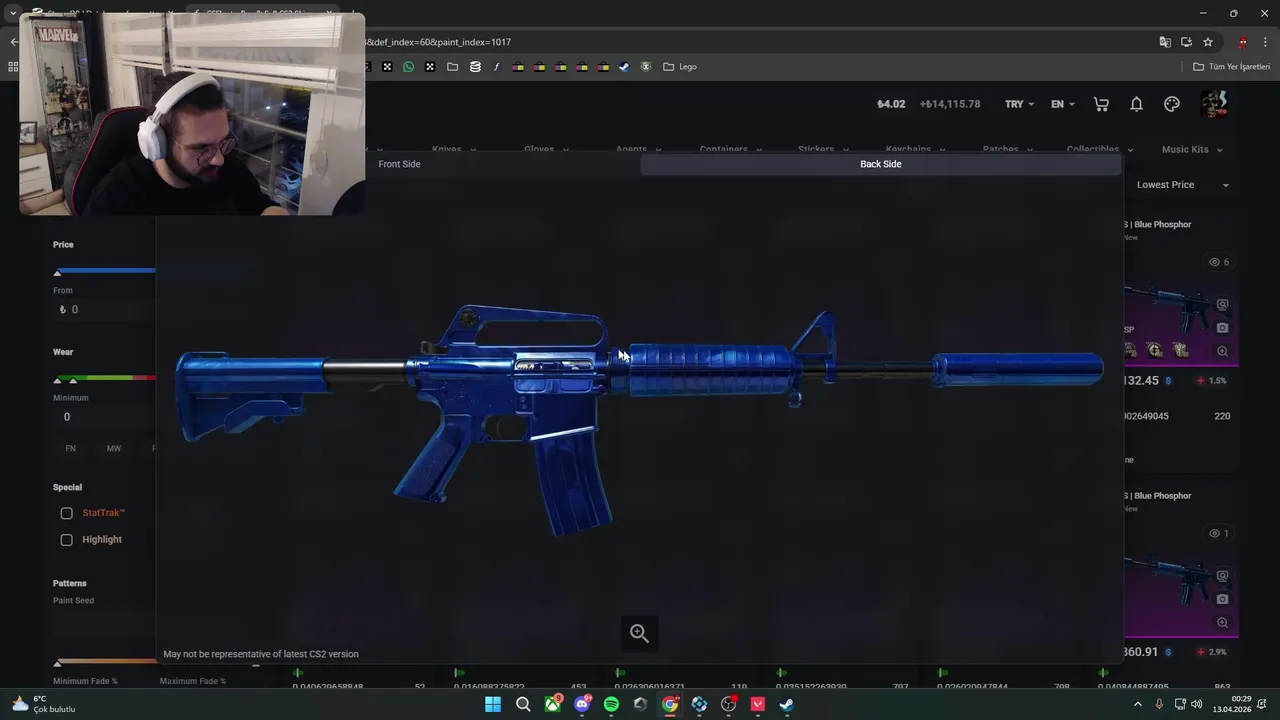This screenshot has height=720, width=1280.
Task: Select the MW wear preset
Action: pyautogui.click(x=114, y=449)
